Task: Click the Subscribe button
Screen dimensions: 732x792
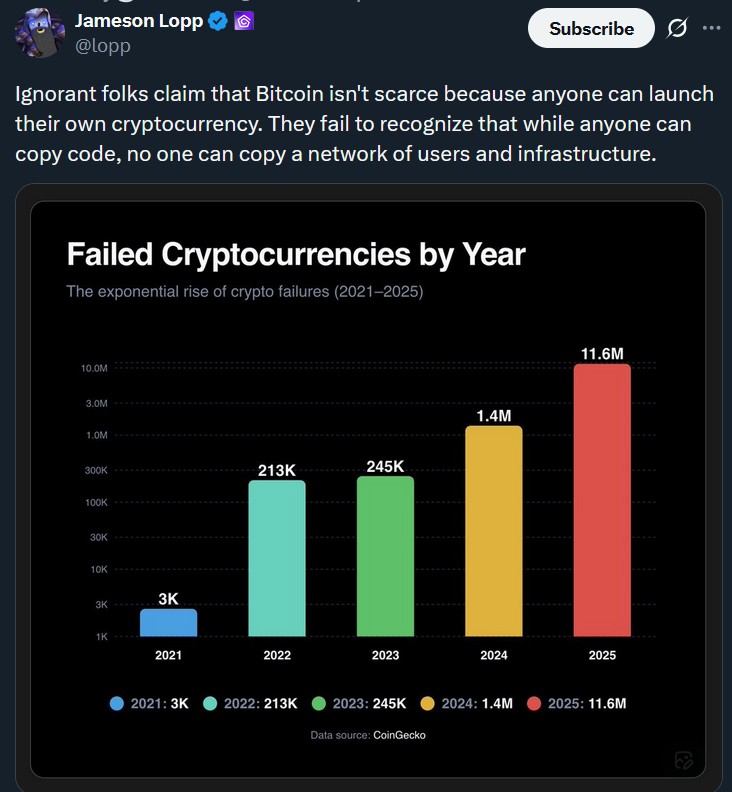Action: [591, 28]
